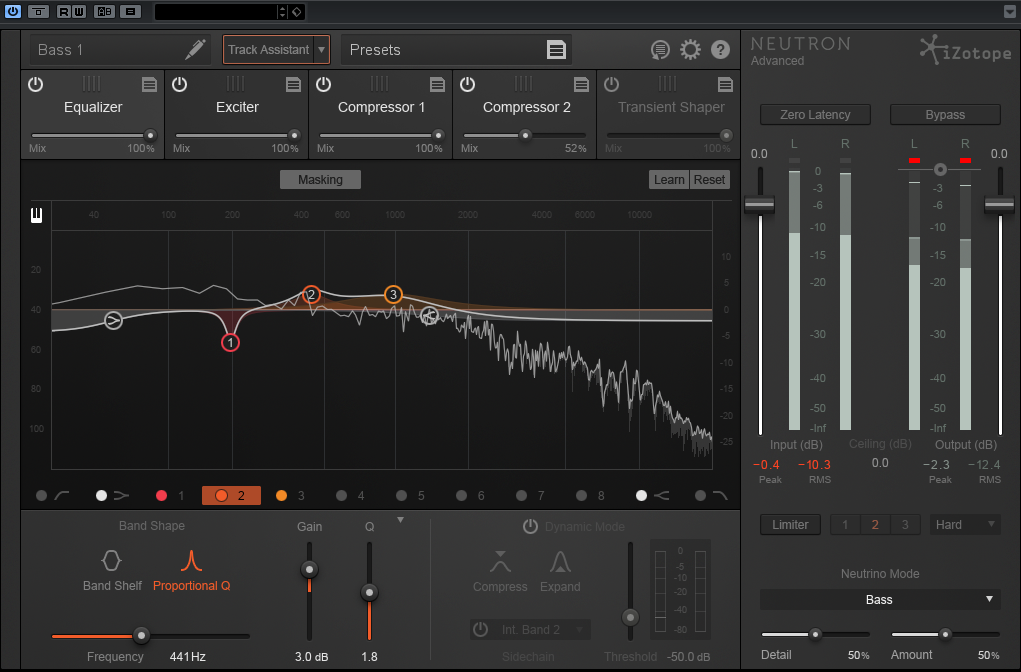Grab the Equalizer module reorder handle

(x=91, y=83)
